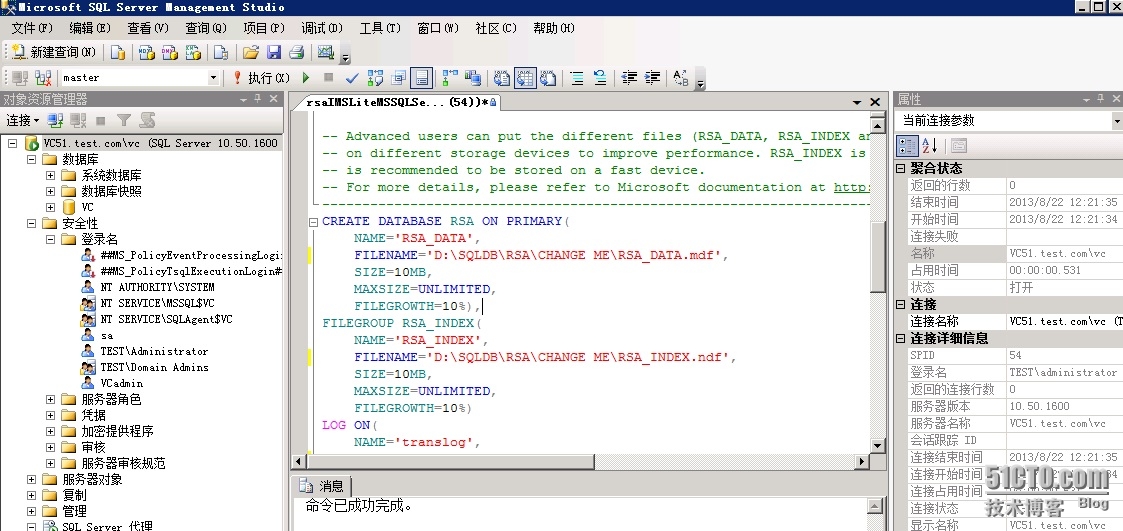Switch to the 消息 results tab
Screen dimensions: 1123x531
pos(324,486)
